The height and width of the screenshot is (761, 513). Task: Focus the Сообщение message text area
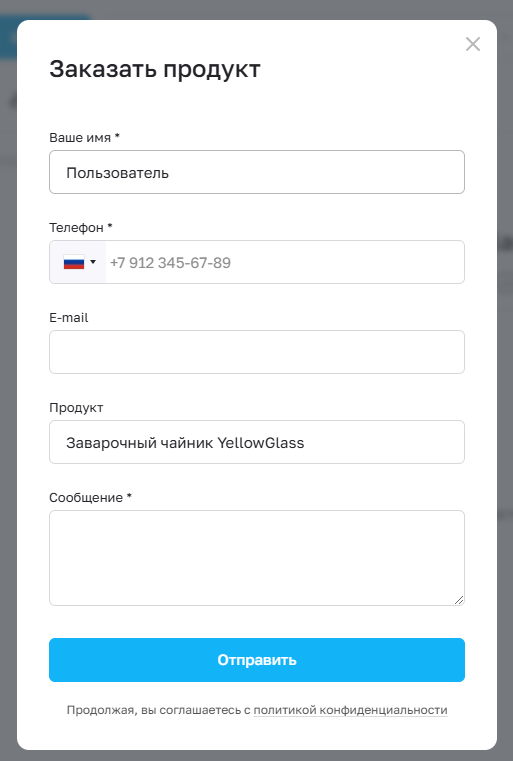257,558
